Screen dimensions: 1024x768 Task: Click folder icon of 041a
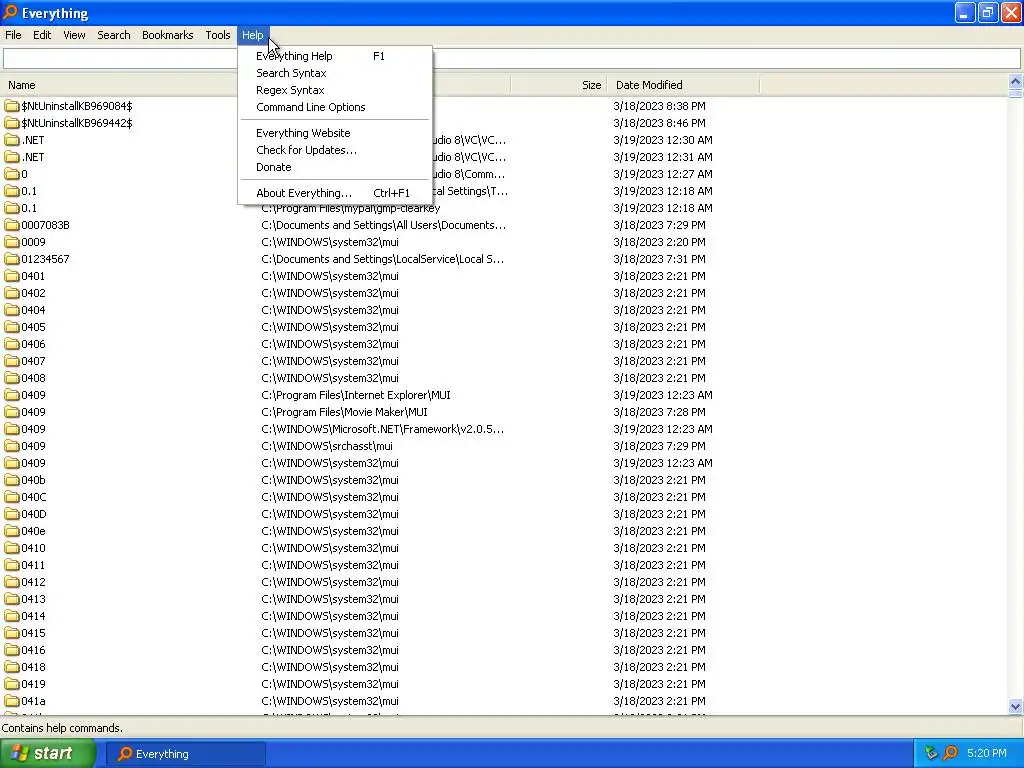point(12,701)
